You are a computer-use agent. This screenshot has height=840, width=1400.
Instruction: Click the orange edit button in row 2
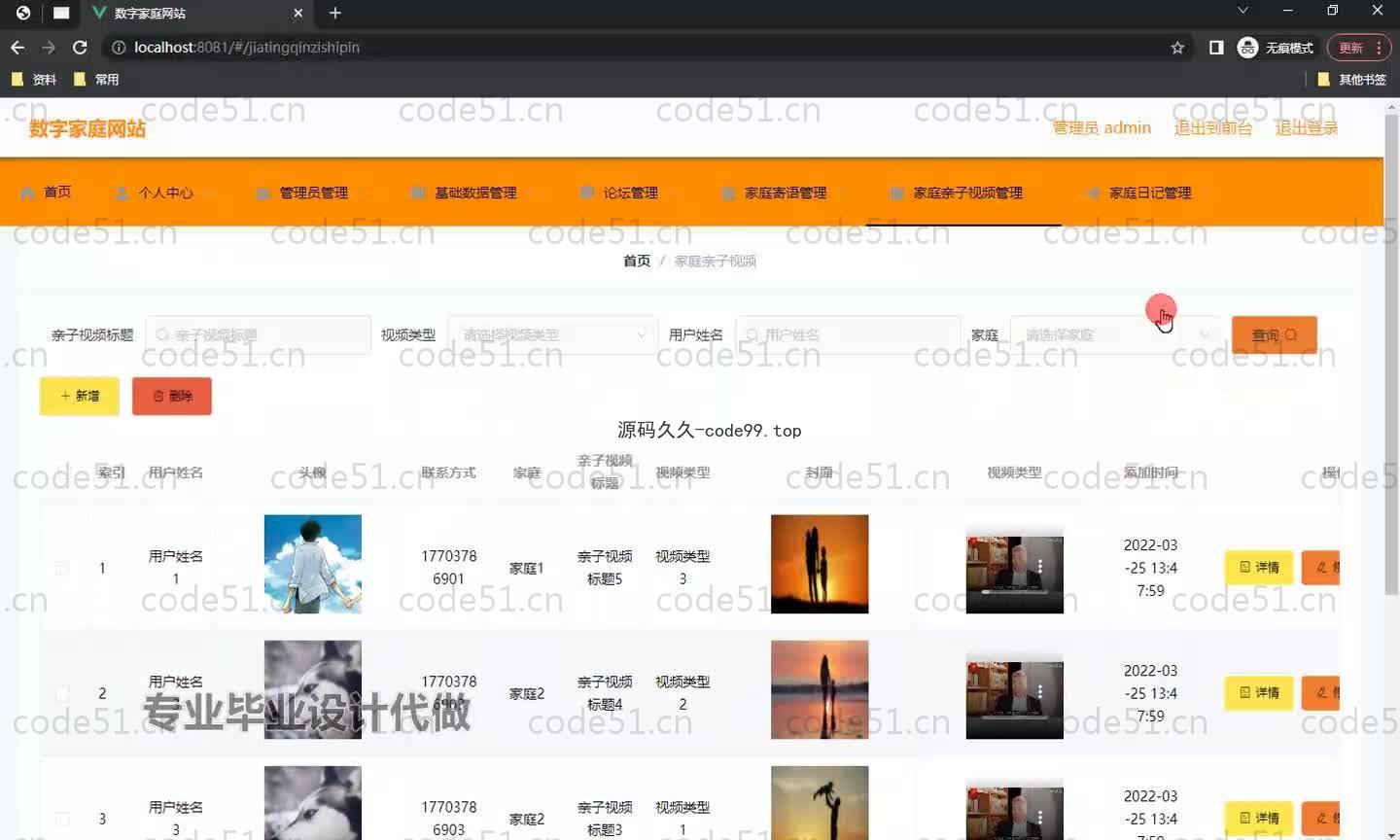click(x=1321, y=692)
